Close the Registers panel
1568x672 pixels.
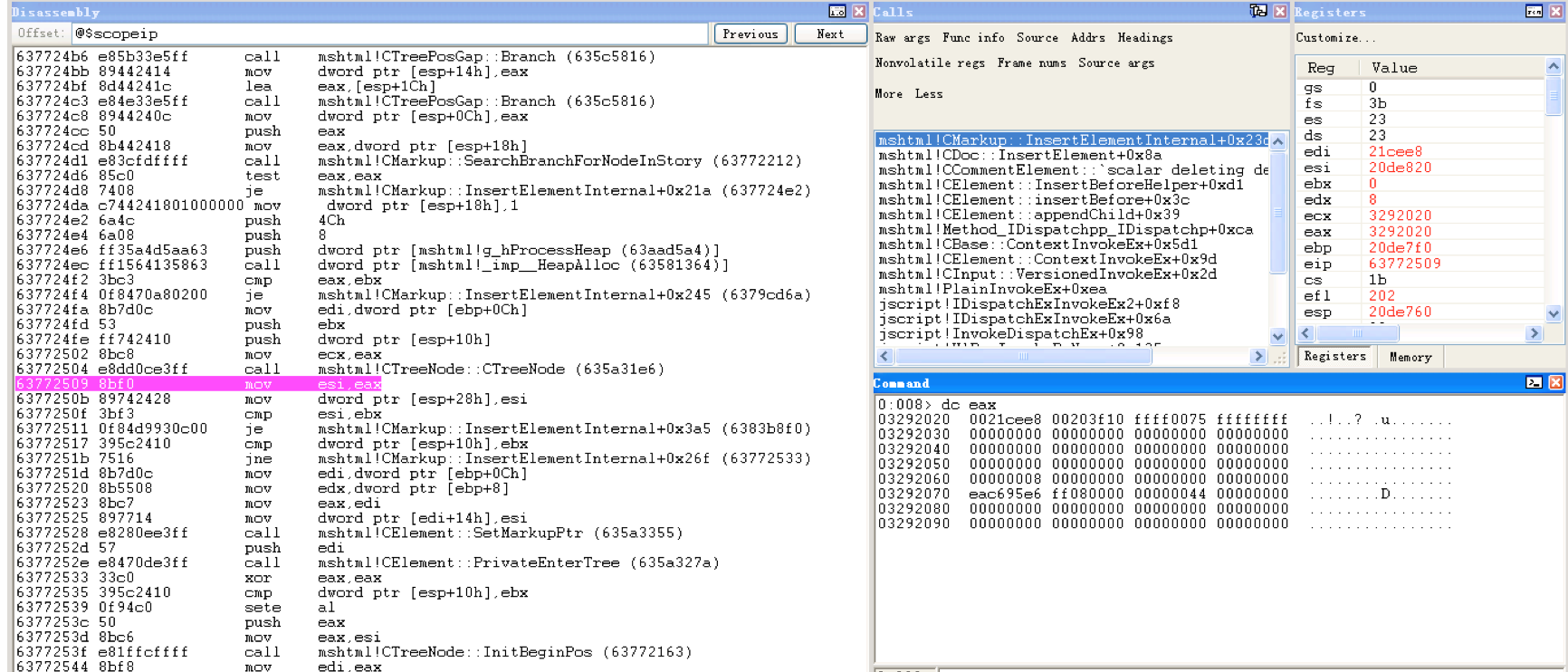point(1555,12)
